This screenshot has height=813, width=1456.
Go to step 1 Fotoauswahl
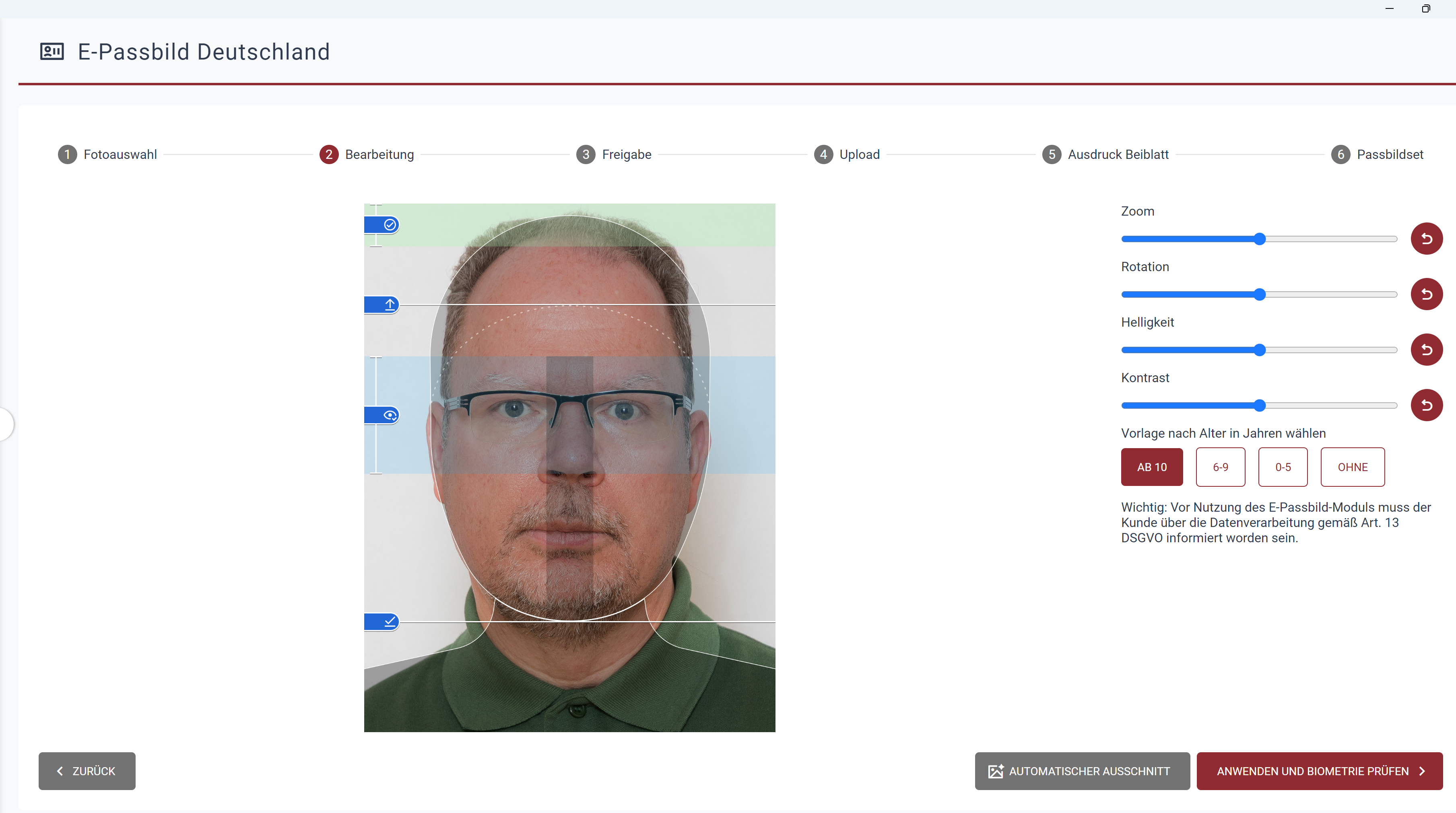pyautogui.click(x=107, y=154)
